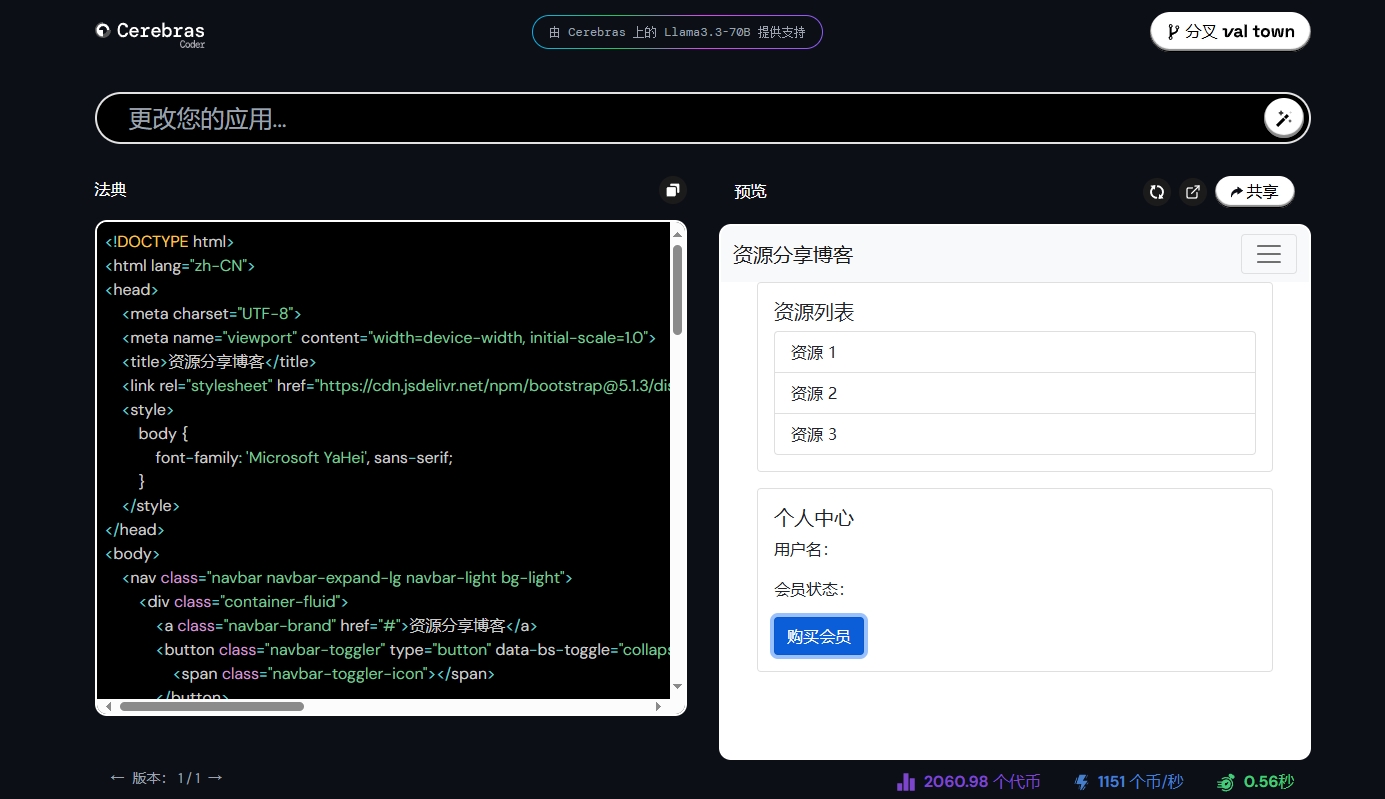Click the nav class navbar code line

[x=347, y=578]
